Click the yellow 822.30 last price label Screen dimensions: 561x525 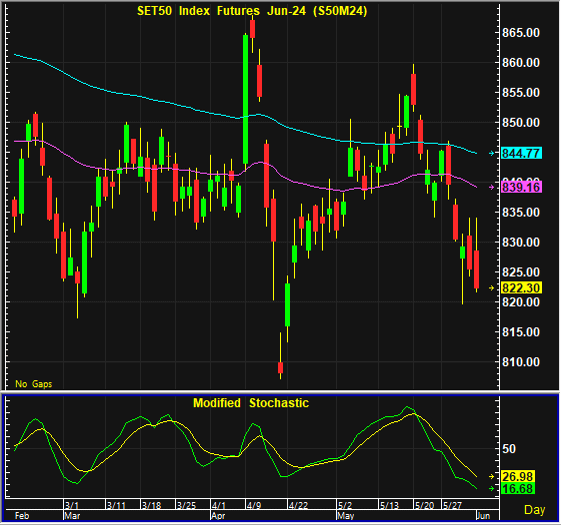click(521, 288)
